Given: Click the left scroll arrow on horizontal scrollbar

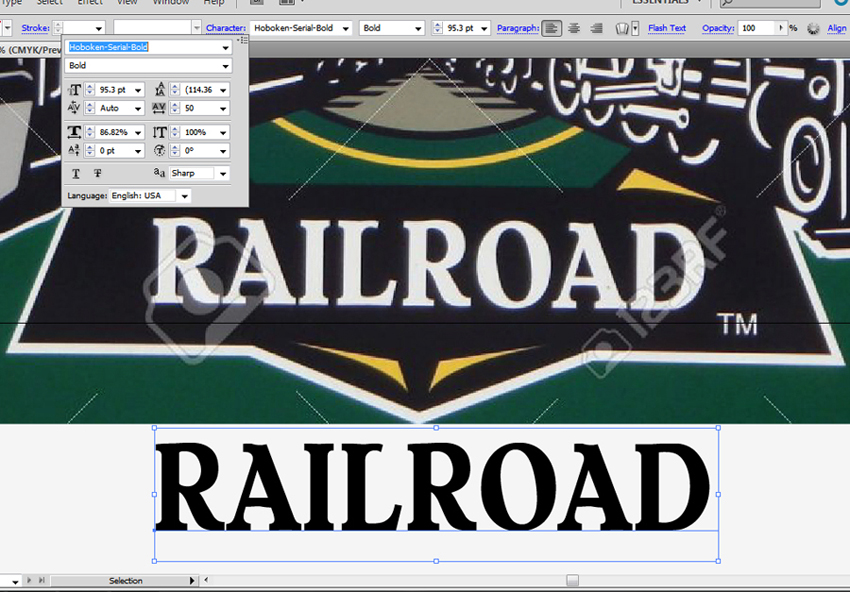Looking at the screenshot, I should click(206, 580).
